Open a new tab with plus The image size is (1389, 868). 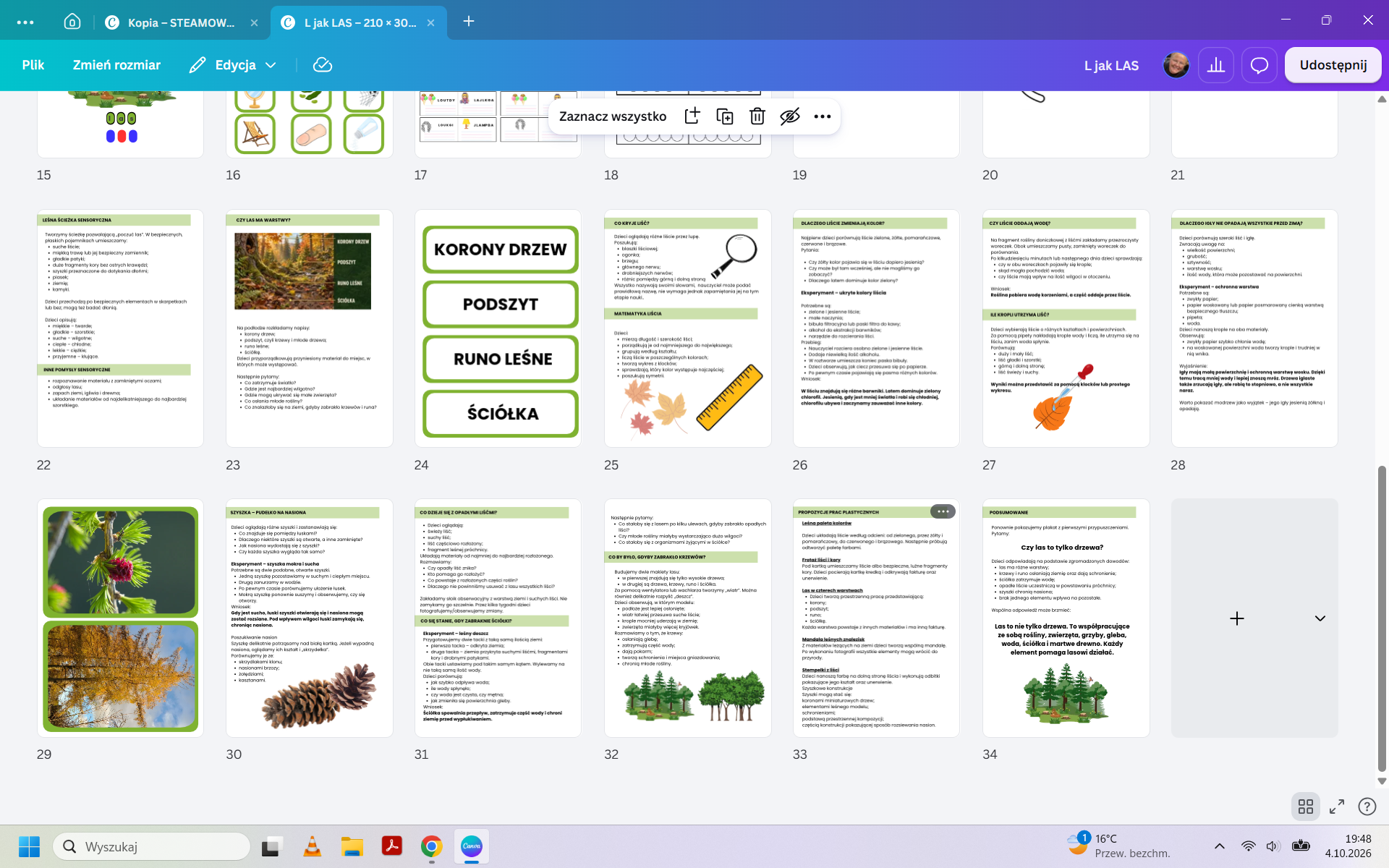[x=469, y=21]
